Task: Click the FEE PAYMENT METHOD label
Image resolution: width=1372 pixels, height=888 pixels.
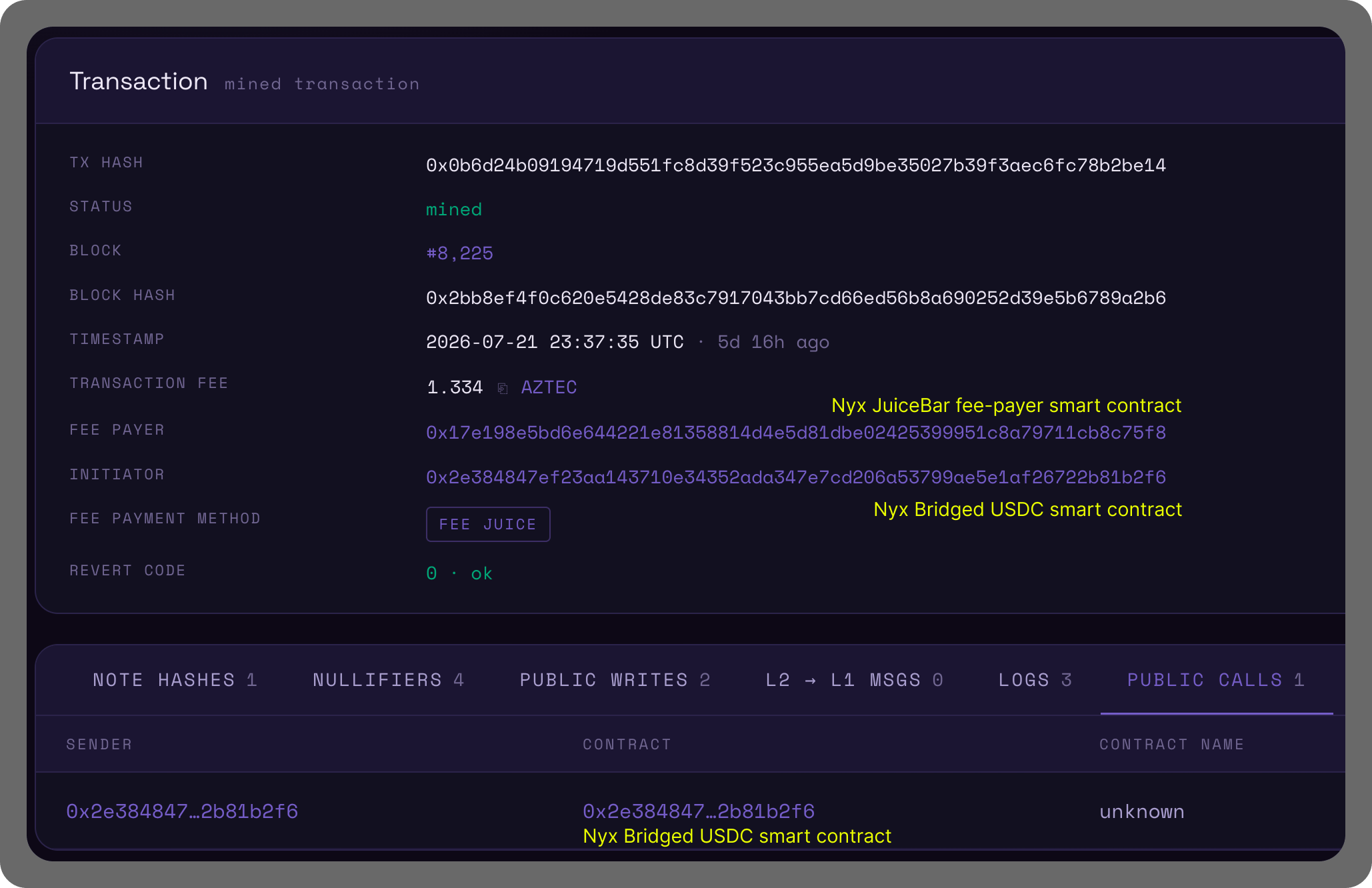Action: click(x=165, y=519)
